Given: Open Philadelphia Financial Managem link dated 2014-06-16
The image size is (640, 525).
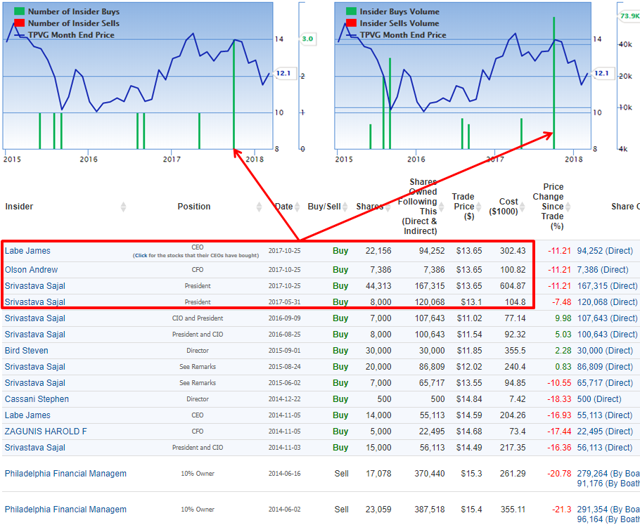Looking at the screenshot, I should point(65,474).
